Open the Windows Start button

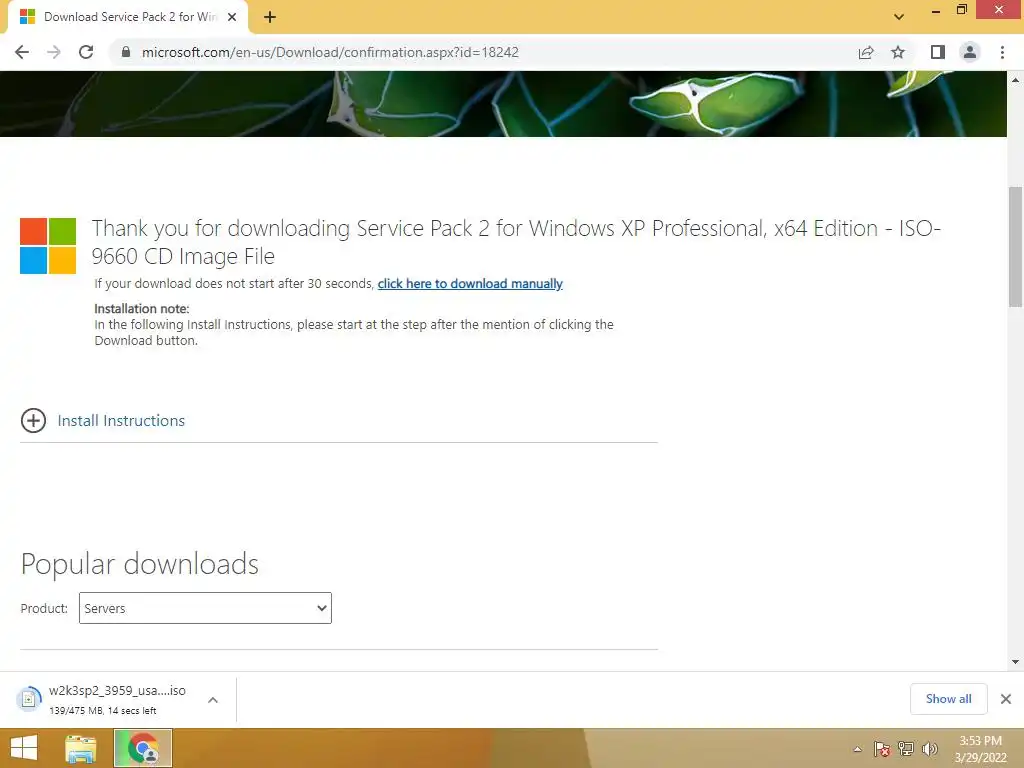pyautogui.click(x=24, y=748)
